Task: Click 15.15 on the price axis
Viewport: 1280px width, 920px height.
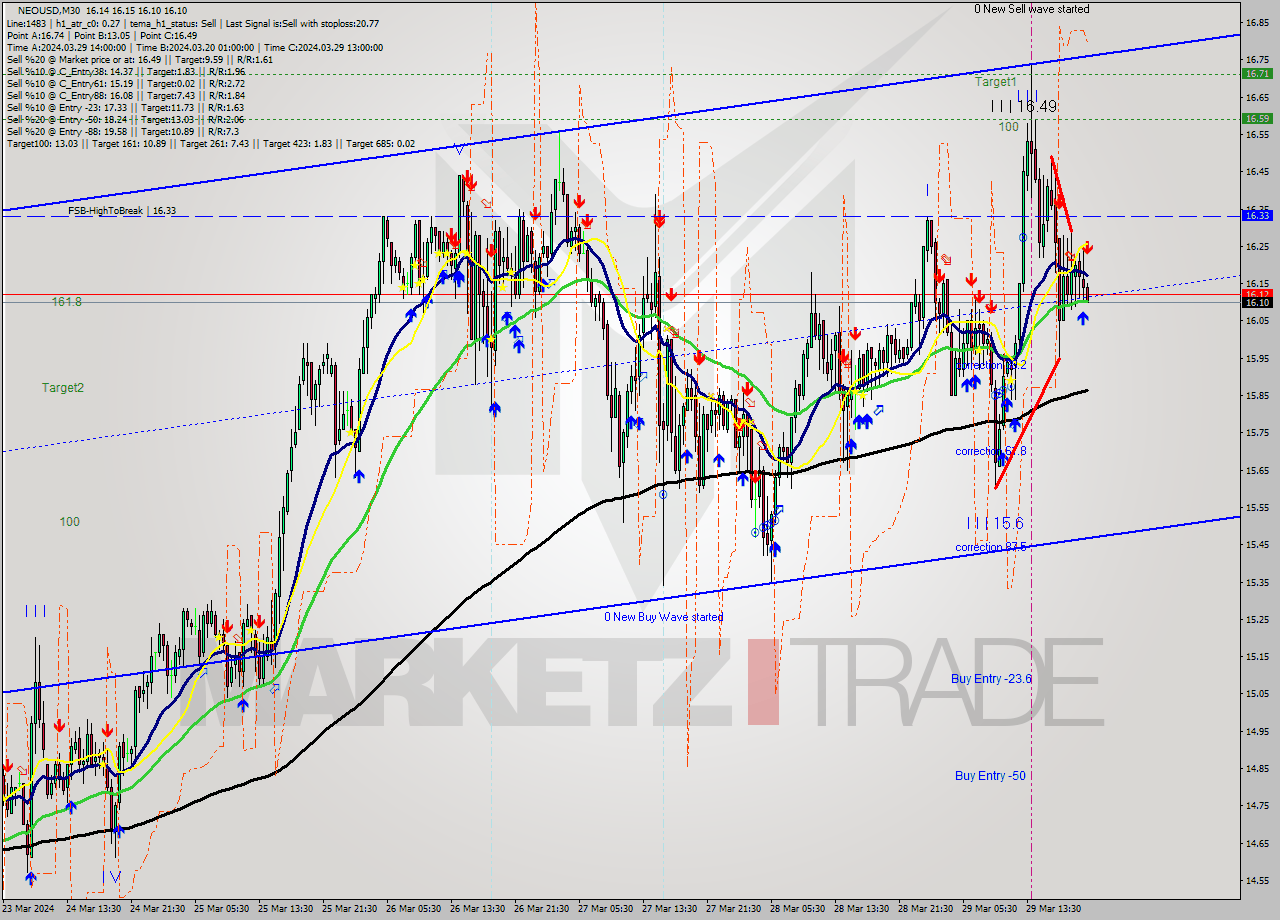Action: coord(1257,656)
